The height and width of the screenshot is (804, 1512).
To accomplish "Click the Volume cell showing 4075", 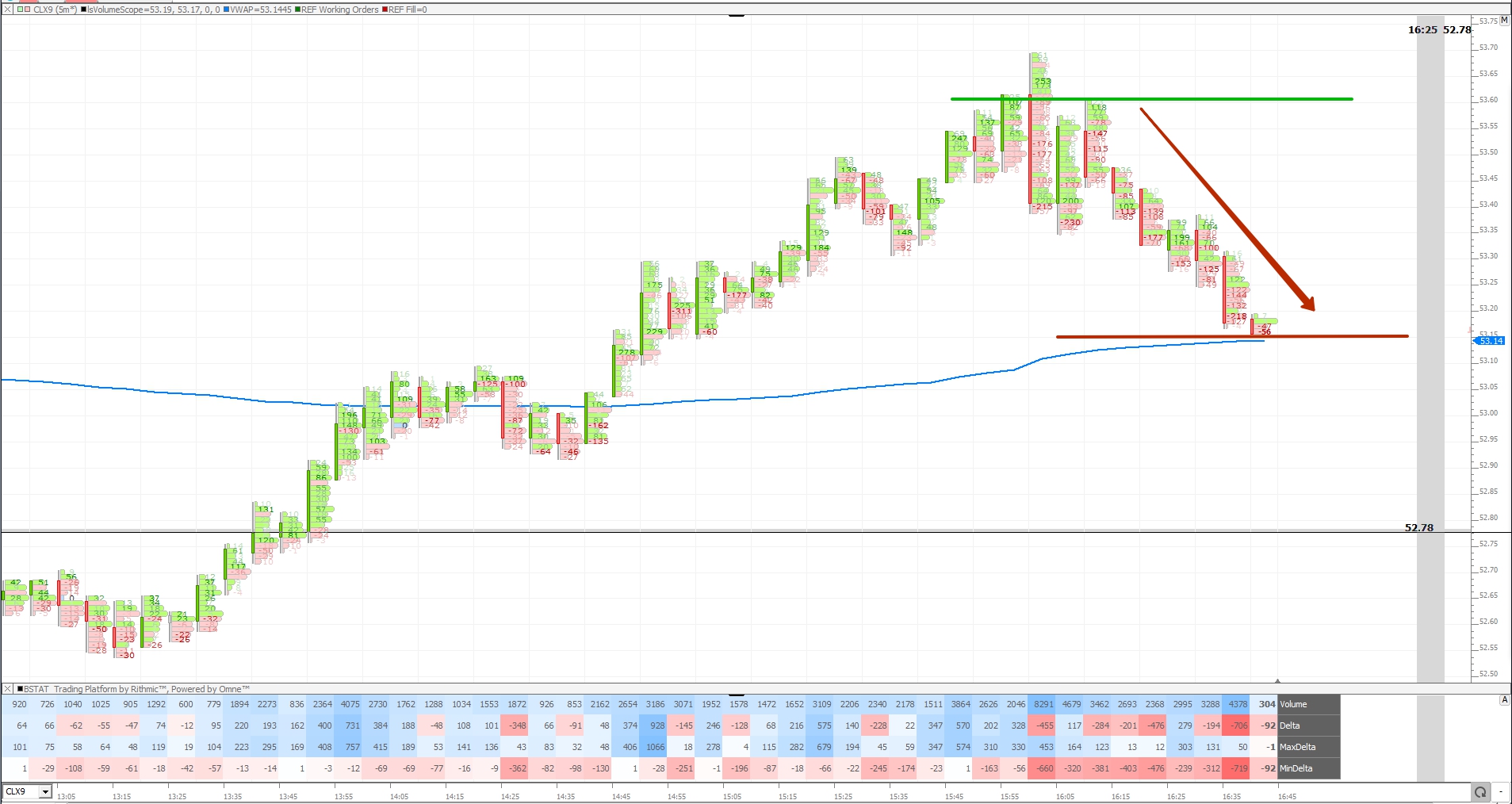I will [x=348, y=704].
